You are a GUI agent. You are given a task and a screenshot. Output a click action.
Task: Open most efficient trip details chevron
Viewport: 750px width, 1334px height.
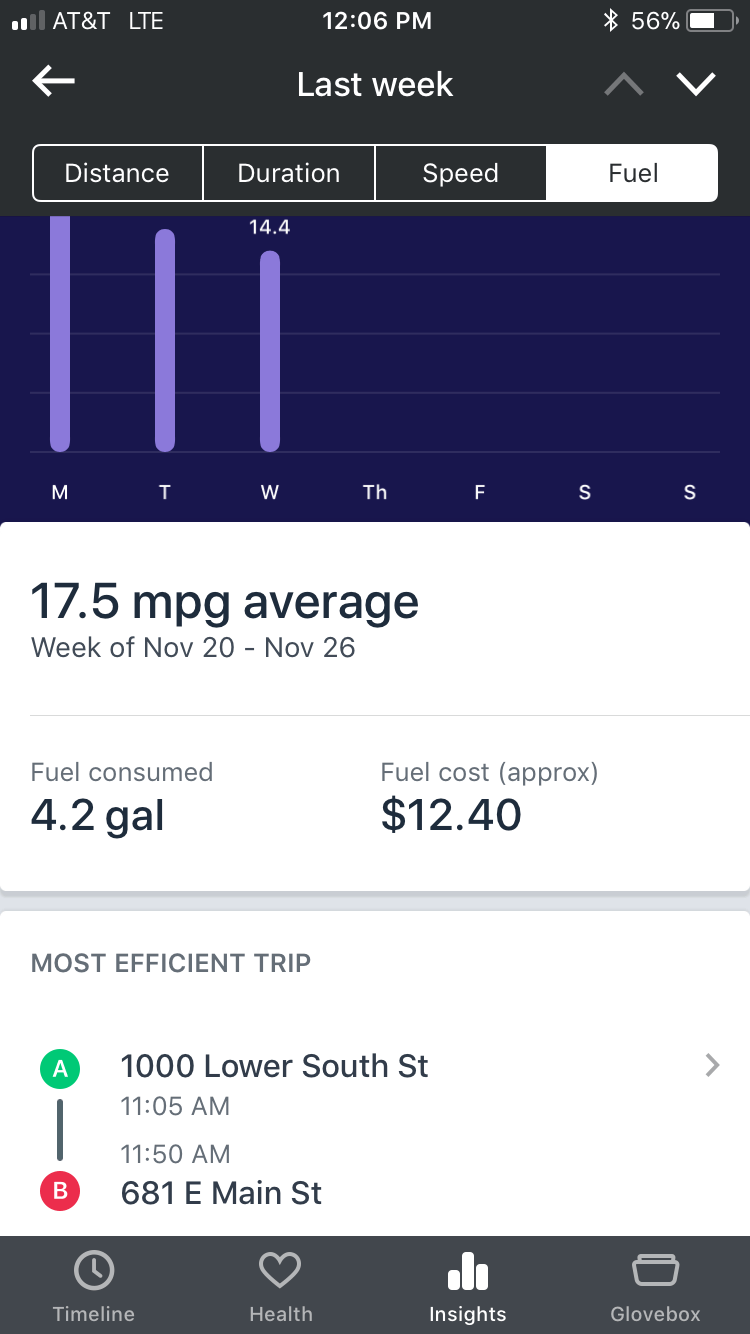click(712, 1066)
